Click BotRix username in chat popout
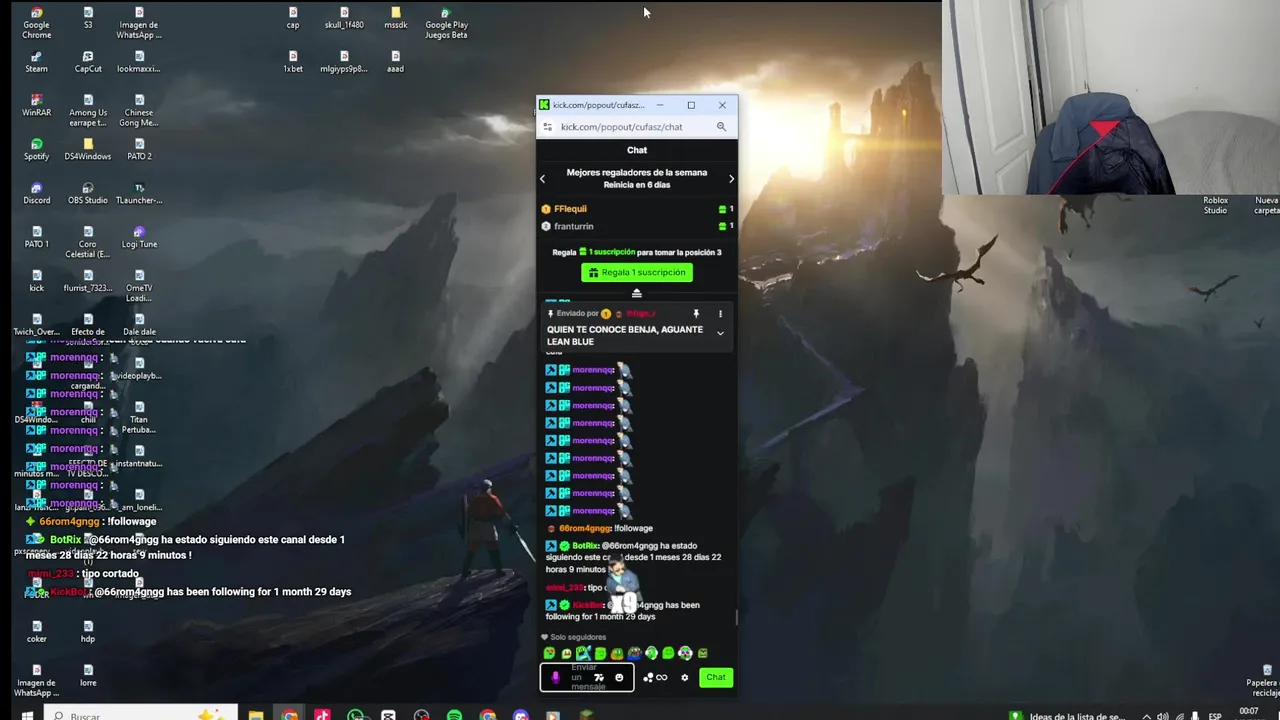This screenshot has height=720, width=1280. click(584, 546)
